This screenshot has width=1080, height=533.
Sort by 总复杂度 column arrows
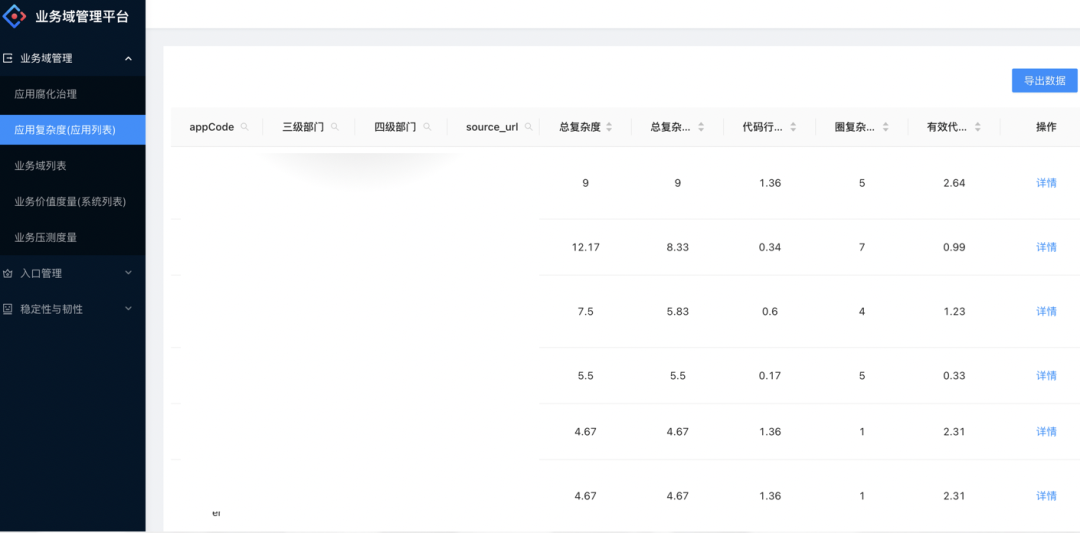point(609,127)
